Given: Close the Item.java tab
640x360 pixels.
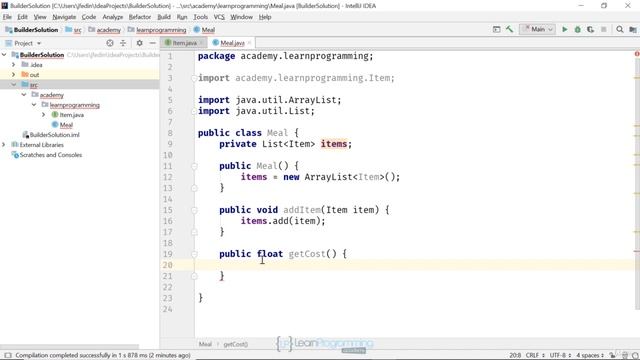Looking at the screenshot, I should pyautogui.click(x=201, y=43).
